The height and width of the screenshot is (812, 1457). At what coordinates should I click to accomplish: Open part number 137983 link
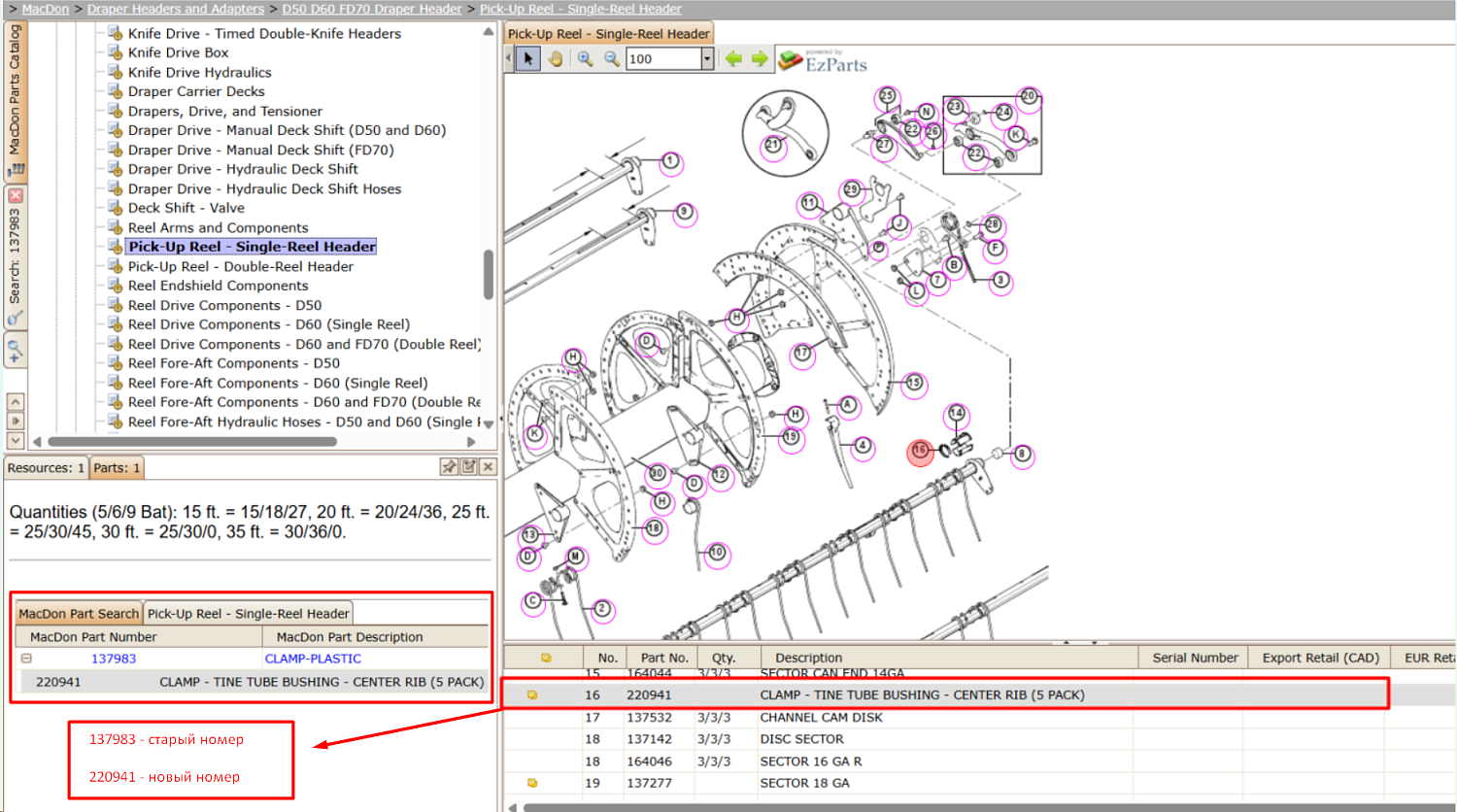click(x=114, y=659)
